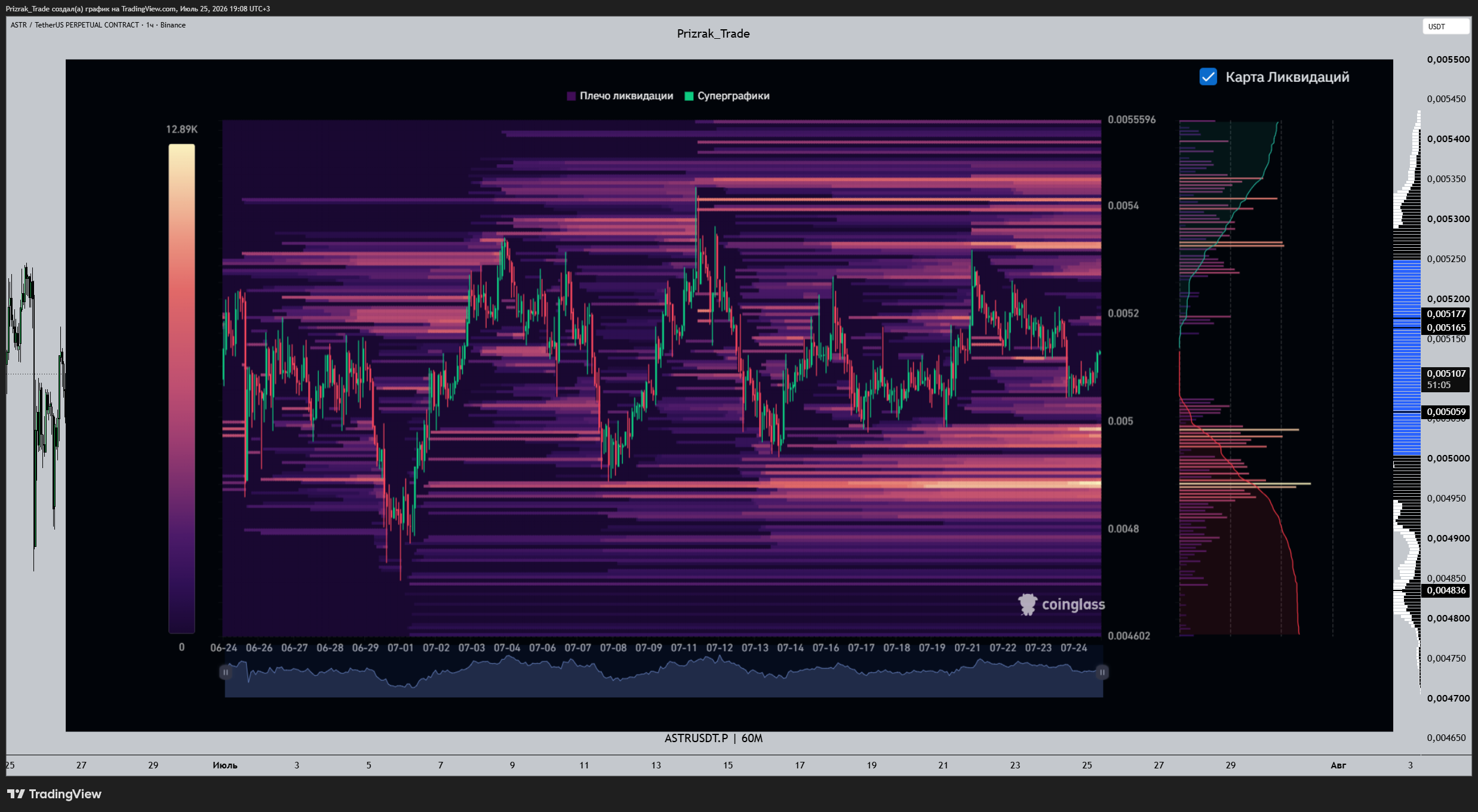
Task: Click the heatmap color scale bar
Action: (182, 388)
